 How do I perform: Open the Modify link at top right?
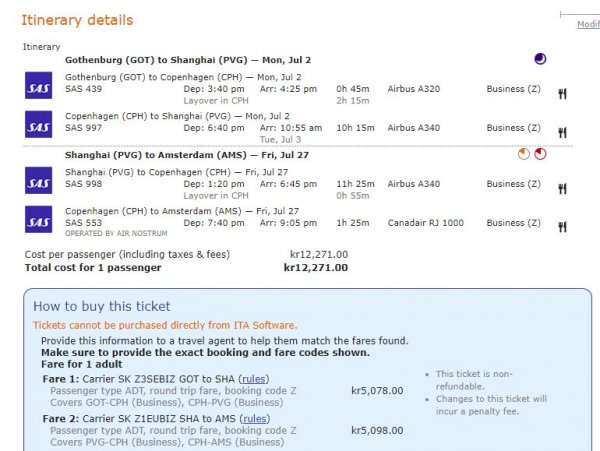coord(588,24)
